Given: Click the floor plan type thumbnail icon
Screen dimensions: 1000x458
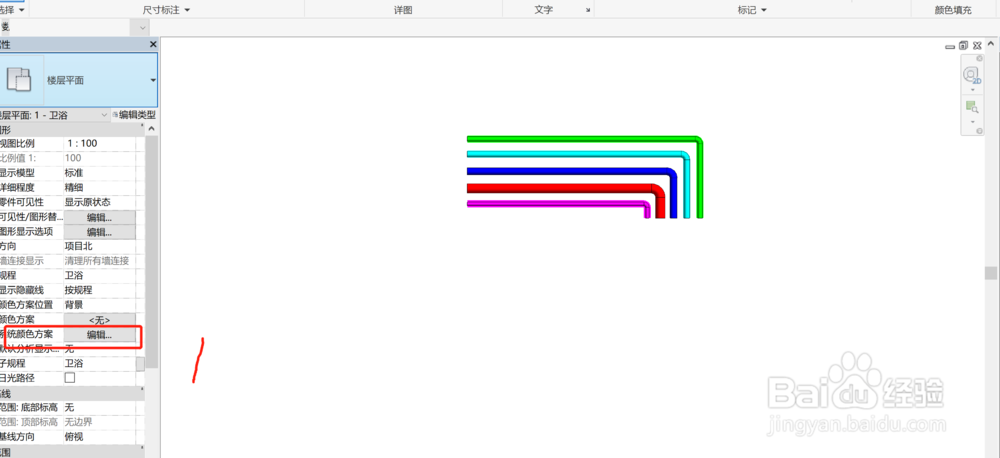Looking at the screenshot, I should point(21,80).
